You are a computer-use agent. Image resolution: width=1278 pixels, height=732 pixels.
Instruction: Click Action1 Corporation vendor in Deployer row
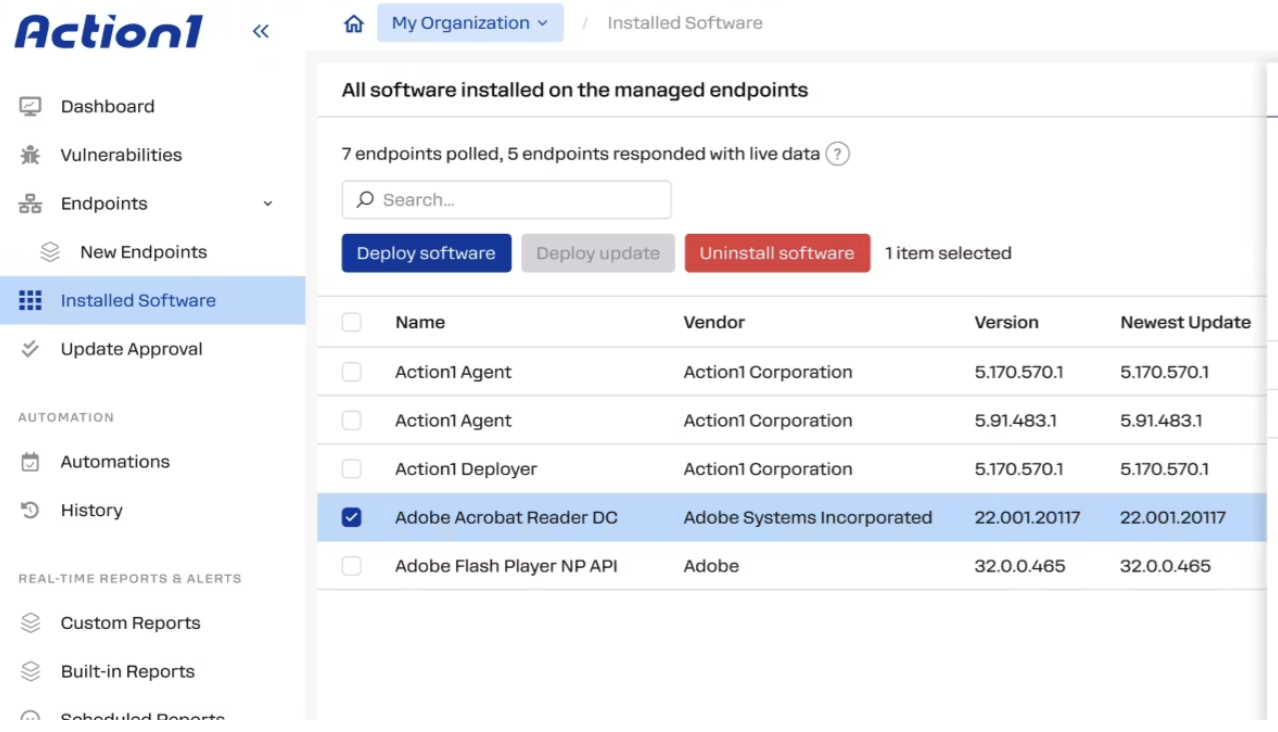point(768,469)
